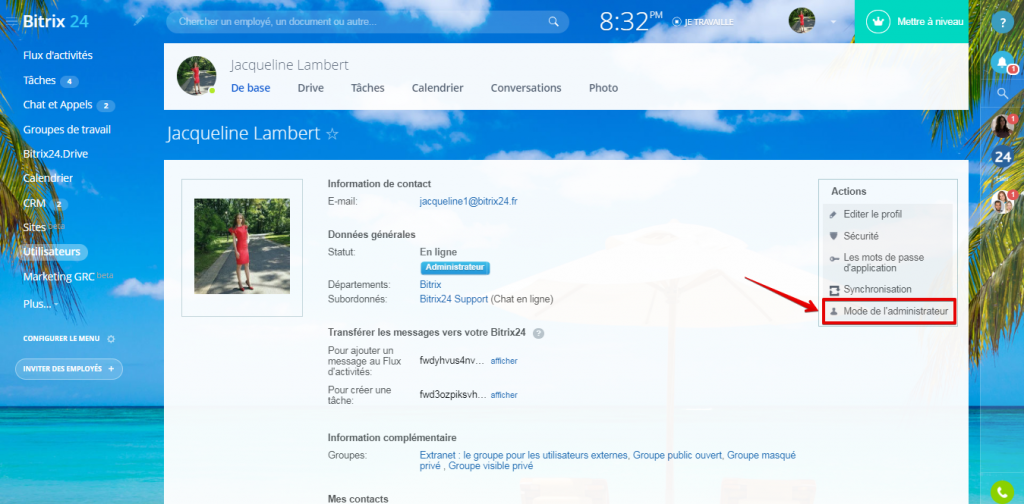Screen dimensions: 1024x504
Task: Open the help question mark icon
Action: [x=1002, y=22]
